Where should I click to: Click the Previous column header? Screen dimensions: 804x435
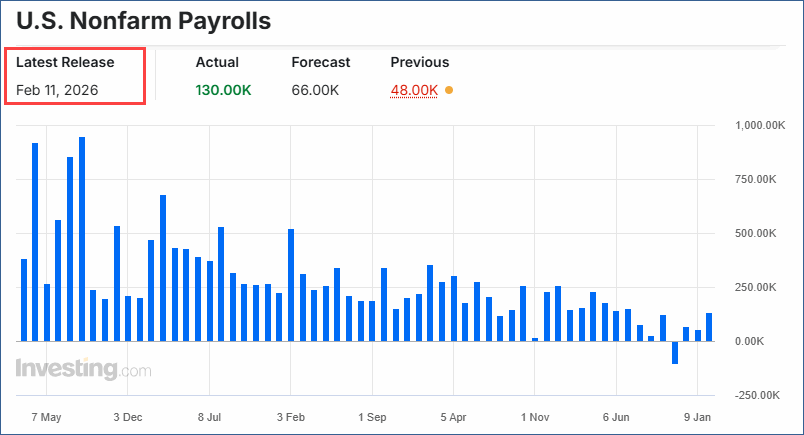coord(419,62)
